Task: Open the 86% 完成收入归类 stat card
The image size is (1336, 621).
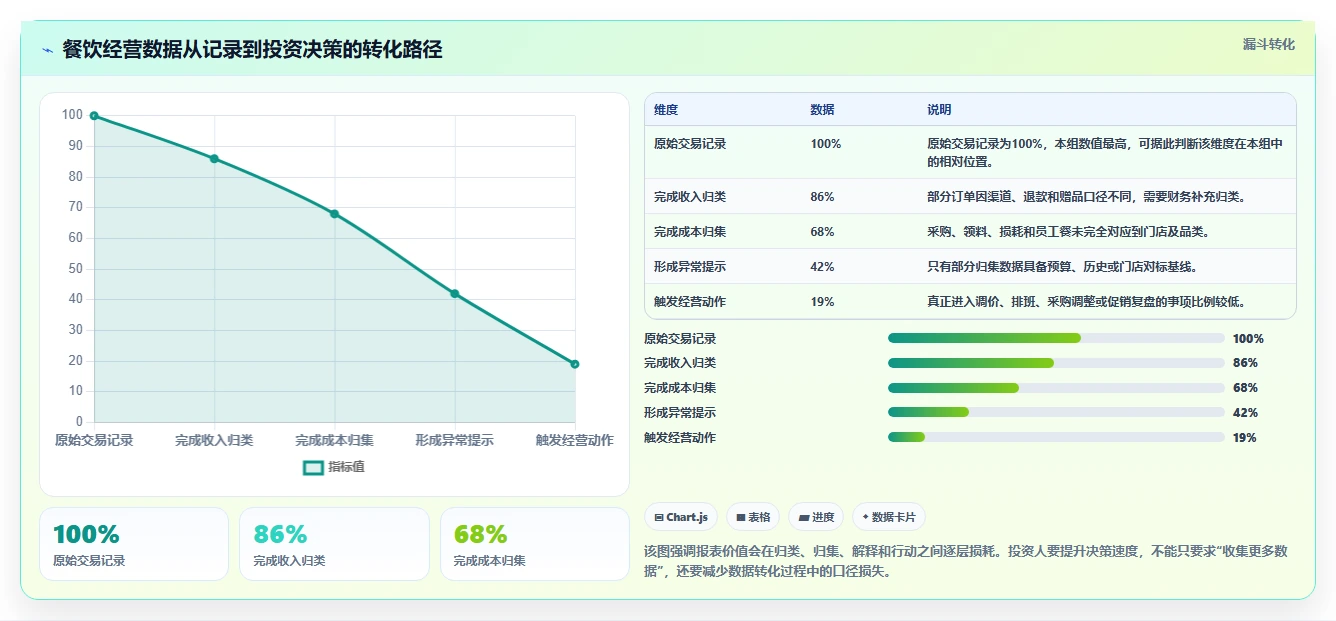Action: point(334,544)
